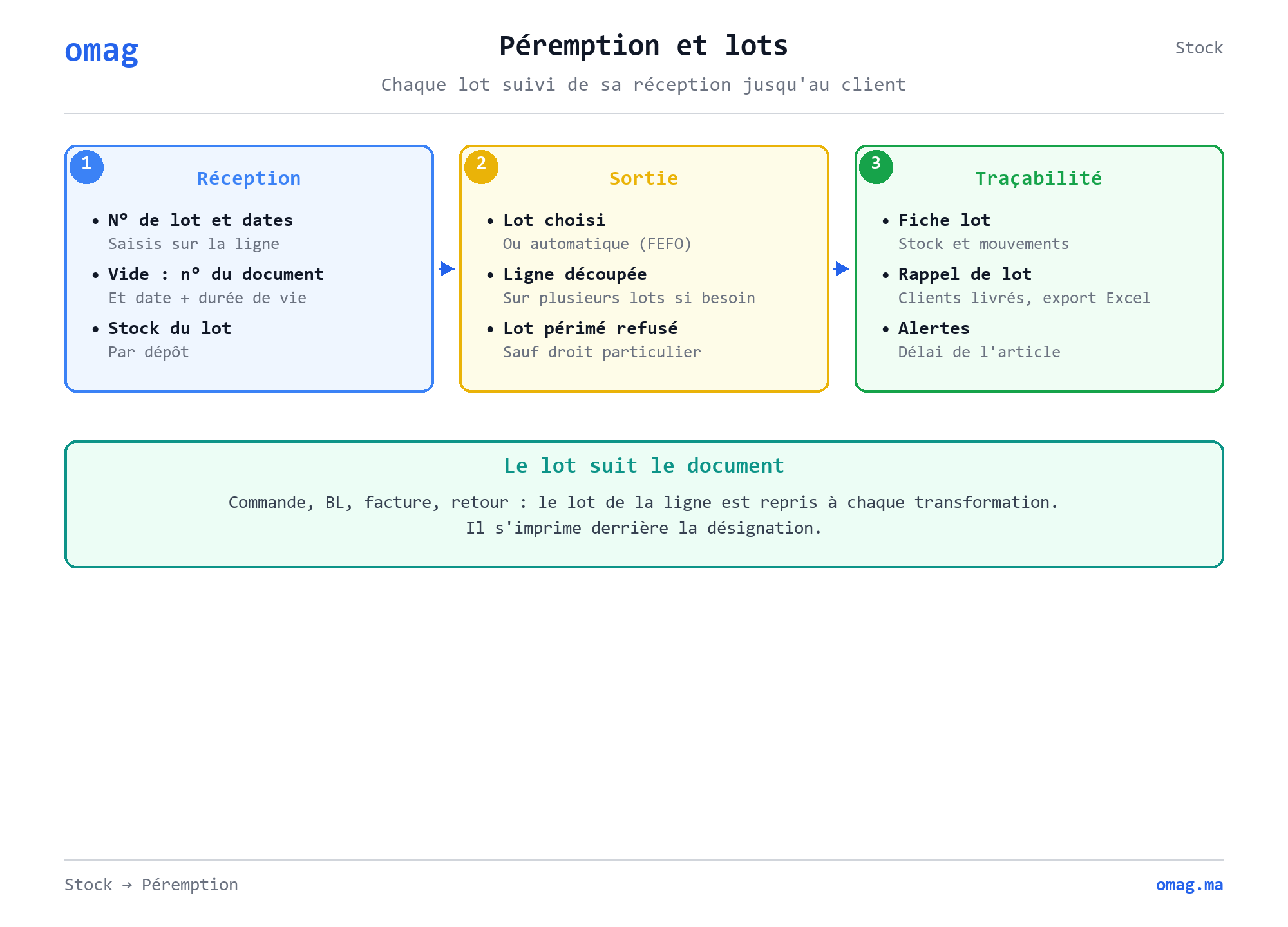Click the Alertes item
Screen dimensions: 1288x927
point(934,328)
